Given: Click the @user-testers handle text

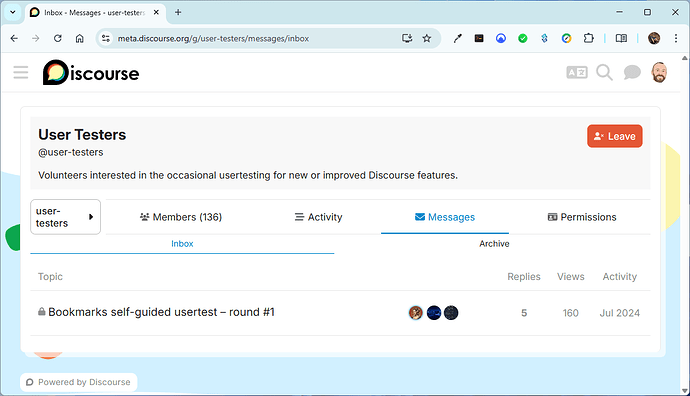Looking at the screenshot, I should click(x=71, y=152).
